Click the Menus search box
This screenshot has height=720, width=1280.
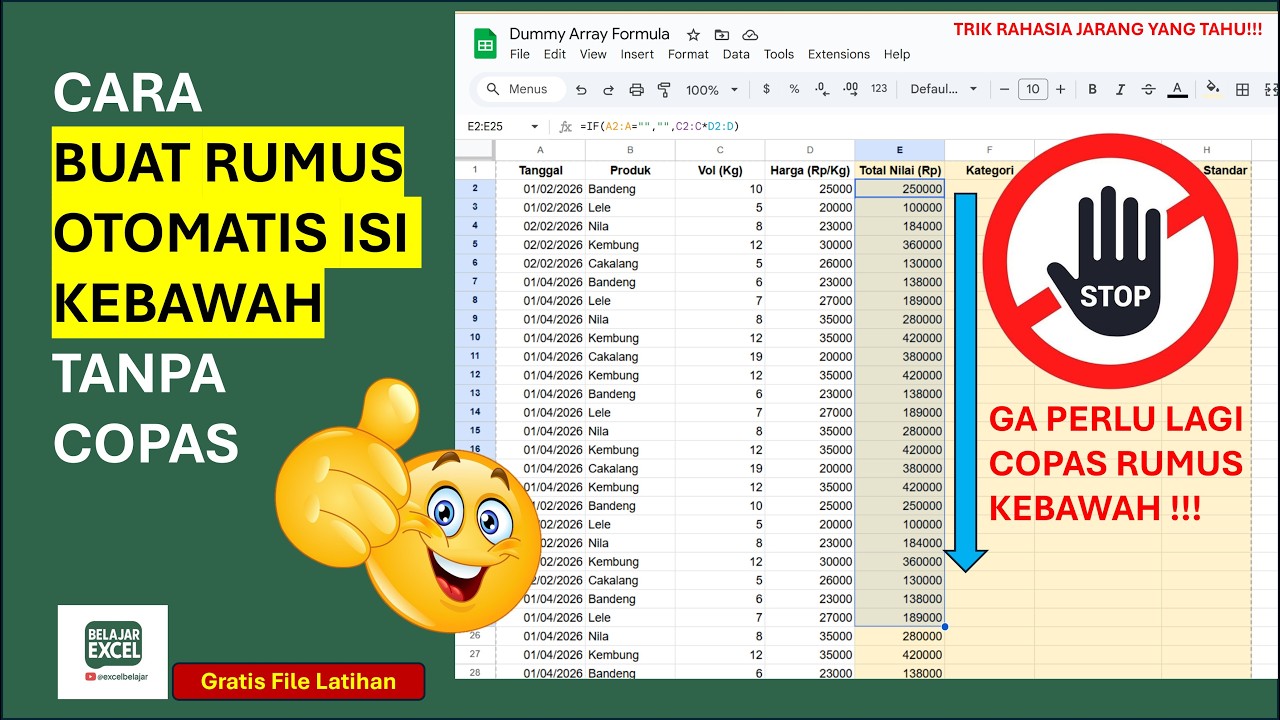pos(520,89)
